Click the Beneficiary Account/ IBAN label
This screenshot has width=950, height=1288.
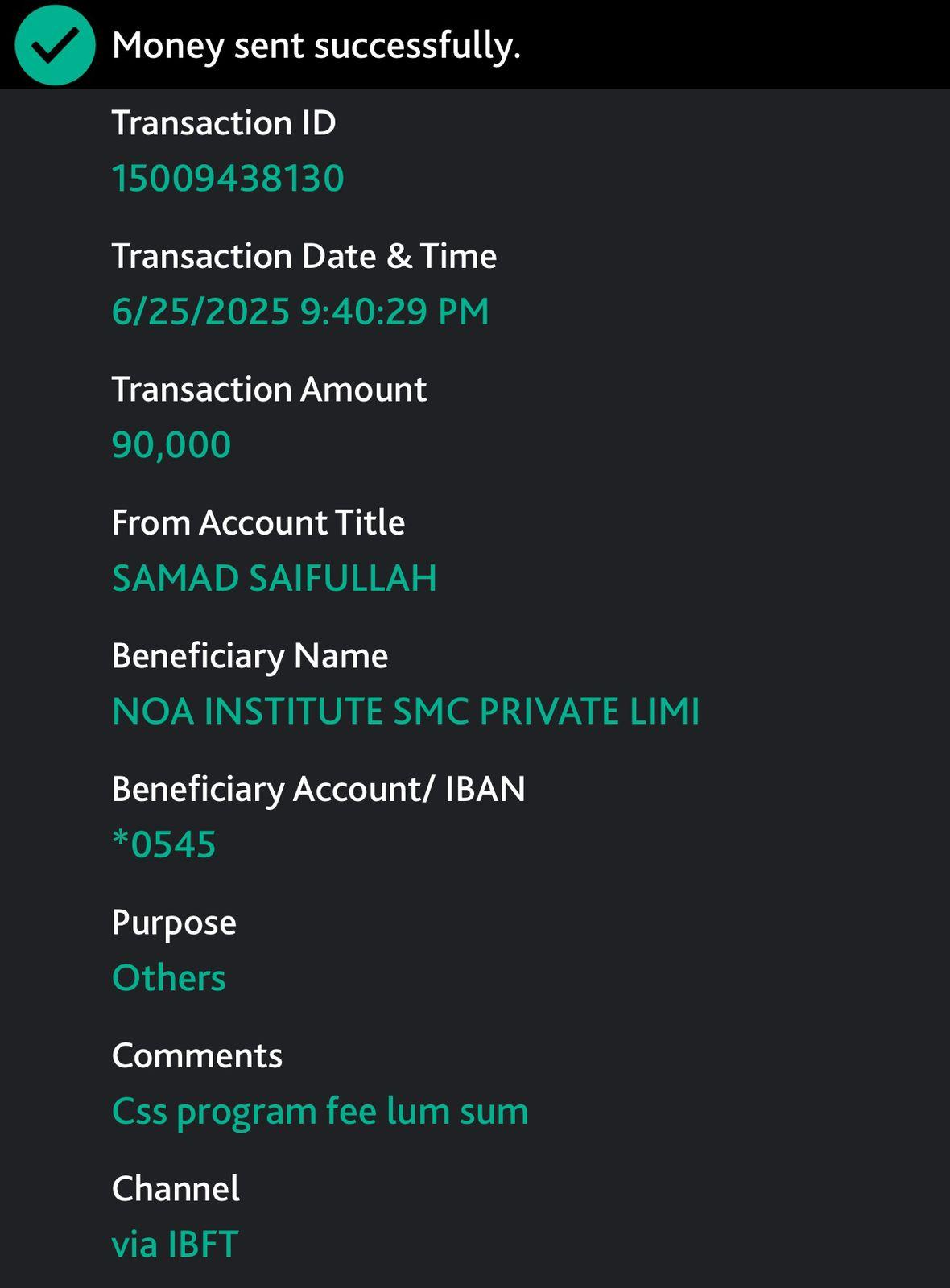(319, 789)
